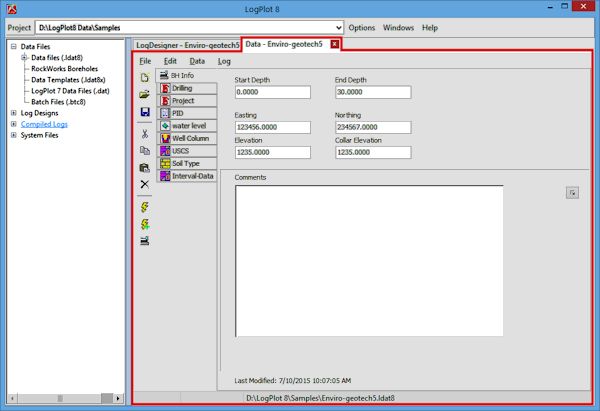This screenshot has width=600, height=411.
Task: Click the Collar Elevation input field
Action: pos(373,152)
